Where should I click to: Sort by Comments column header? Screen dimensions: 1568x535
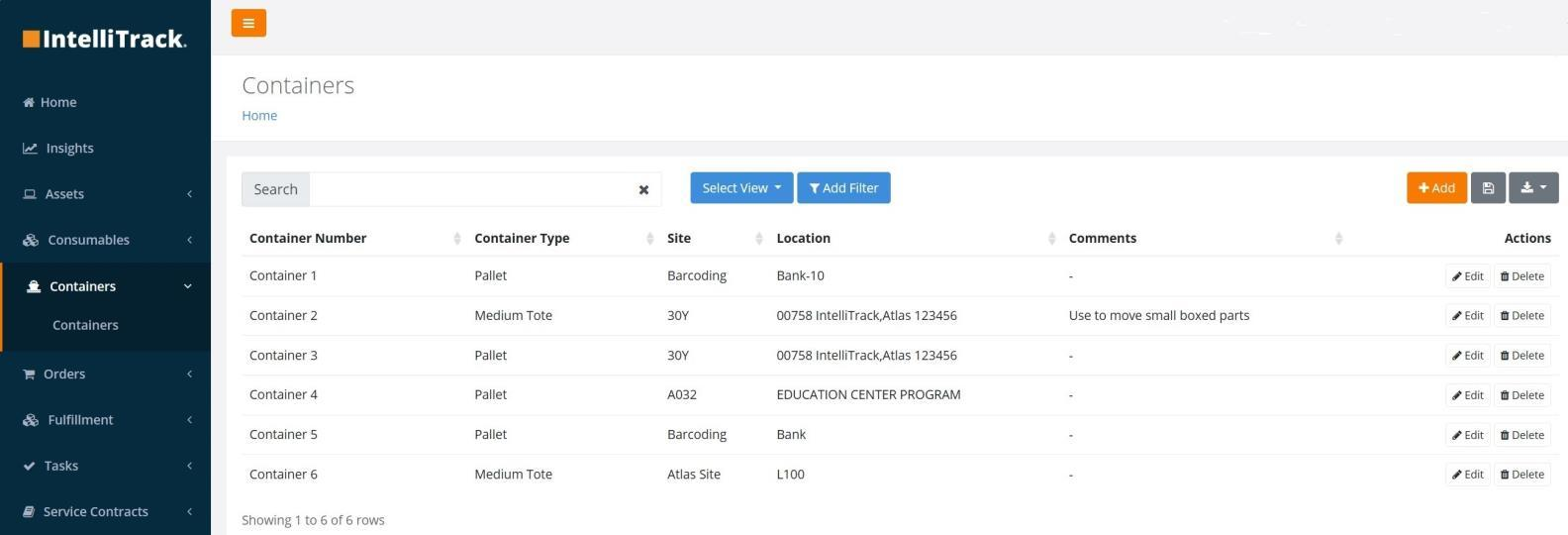click(x=1204, y=238)
